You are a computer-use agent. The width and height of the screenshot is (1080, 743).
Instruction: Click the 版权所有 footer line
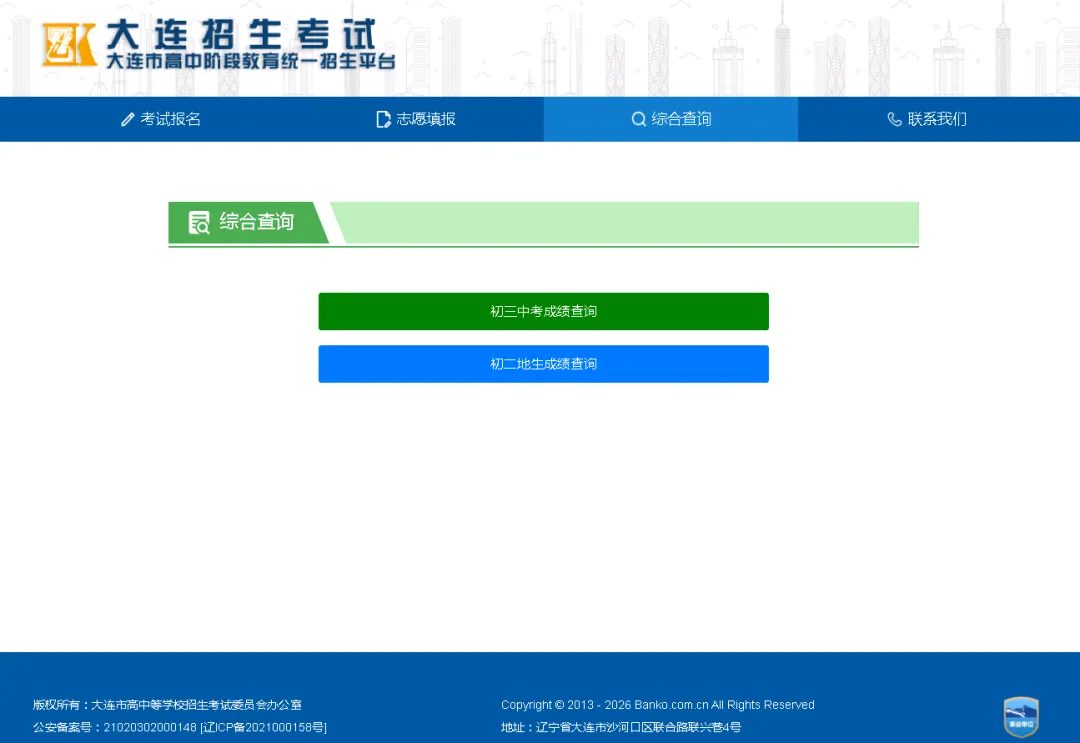tap(167, 704)
